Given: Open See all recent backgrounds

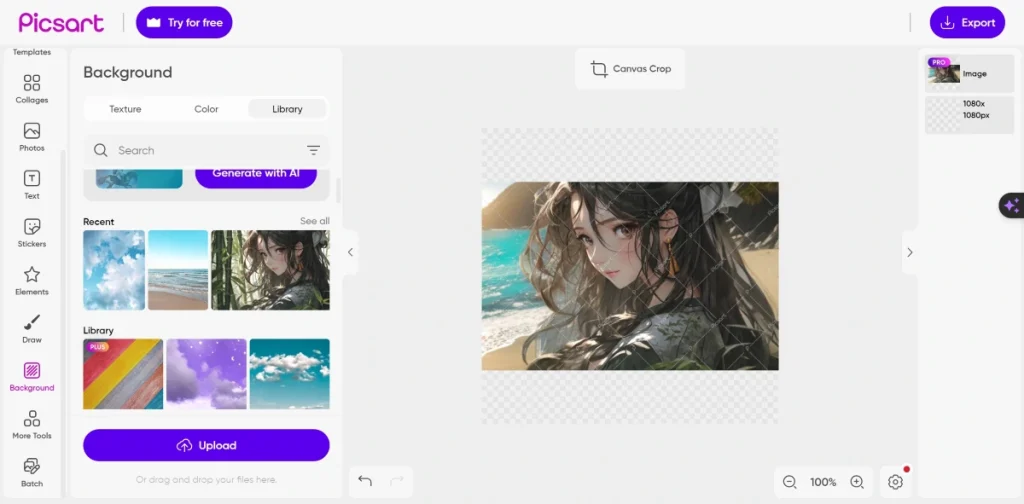Looking at the screenshot, I should pyautogui.click(x=315, y=221).
